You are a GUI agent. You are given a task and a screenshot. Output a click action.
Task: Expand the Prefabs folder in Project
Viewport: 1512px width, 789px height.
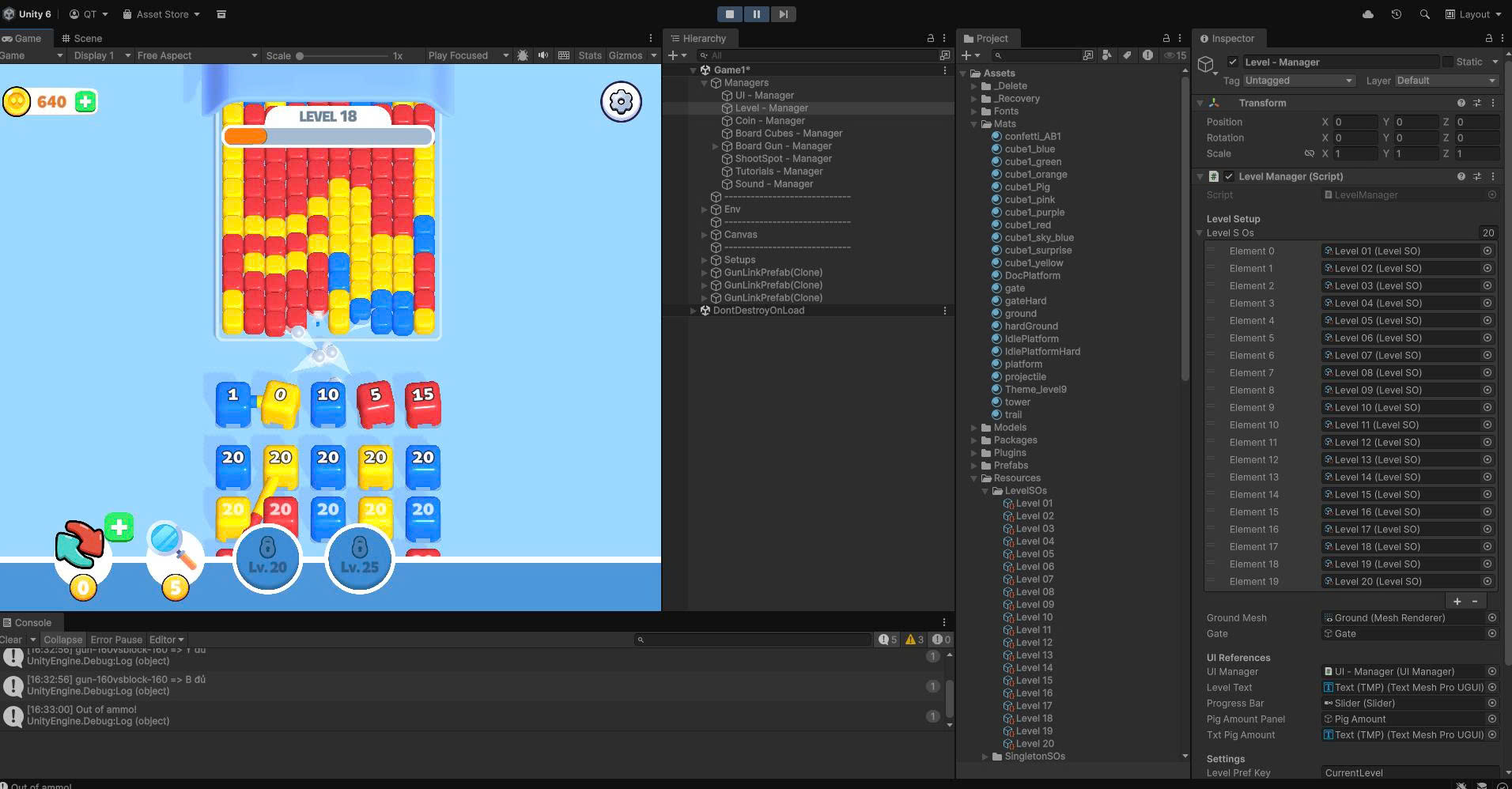coord(974,466)
